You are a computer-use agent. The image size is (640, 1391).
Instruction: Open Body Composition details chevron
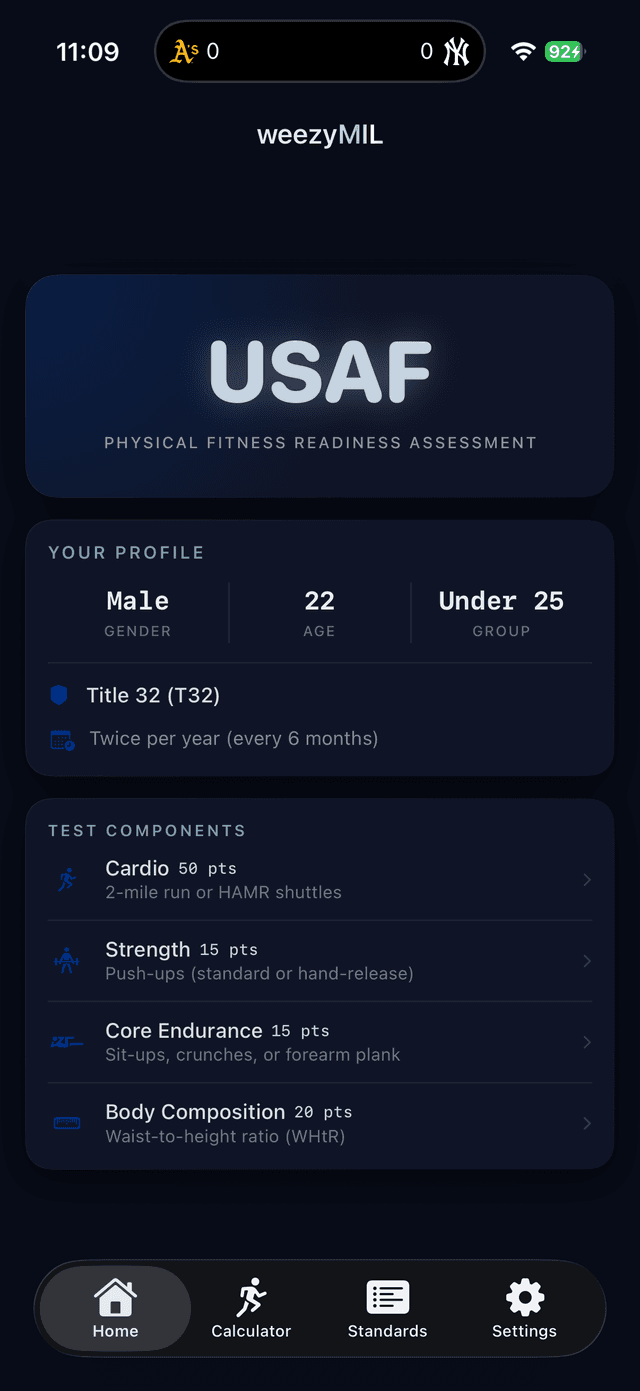[587, 1123]
